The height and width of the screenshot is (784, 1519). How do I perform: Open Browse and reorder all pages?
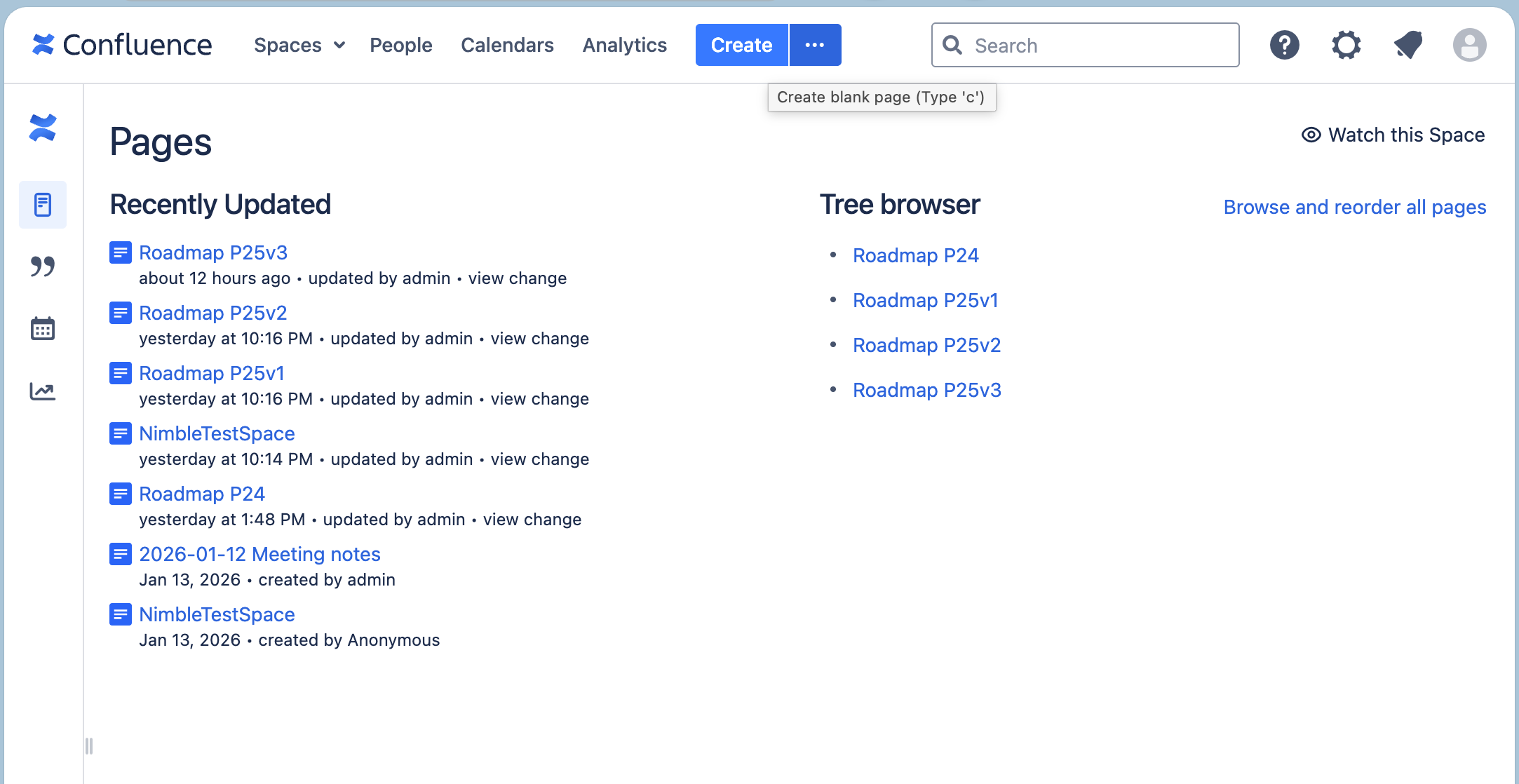(x=1353, y=207)
